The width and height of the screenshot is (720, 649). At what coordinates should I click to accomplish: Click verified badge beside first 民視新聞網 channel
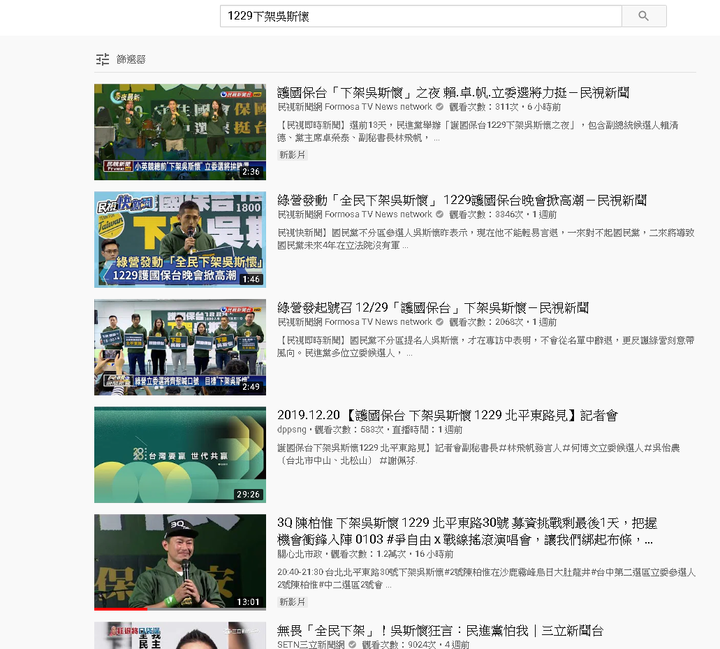point(439,107)
